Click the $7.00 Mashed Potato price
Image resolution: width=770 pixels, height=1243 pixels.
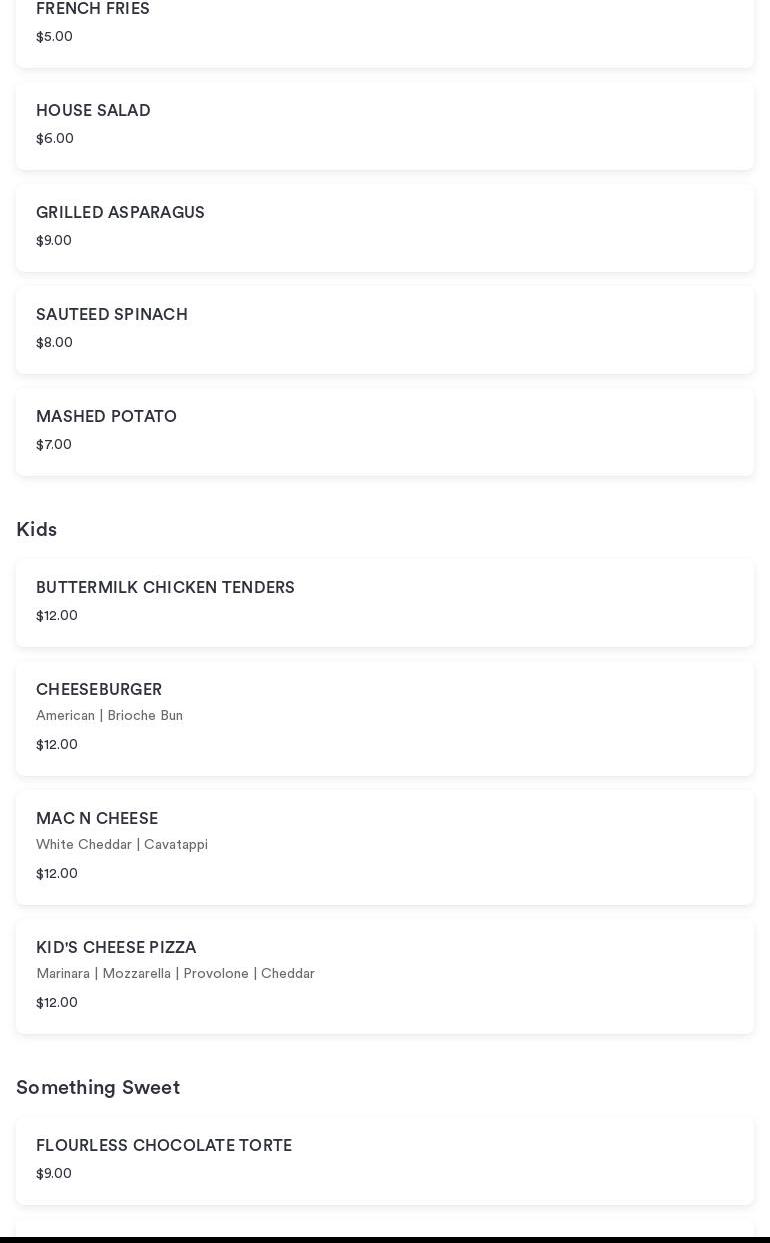click(x=54, y=445)
